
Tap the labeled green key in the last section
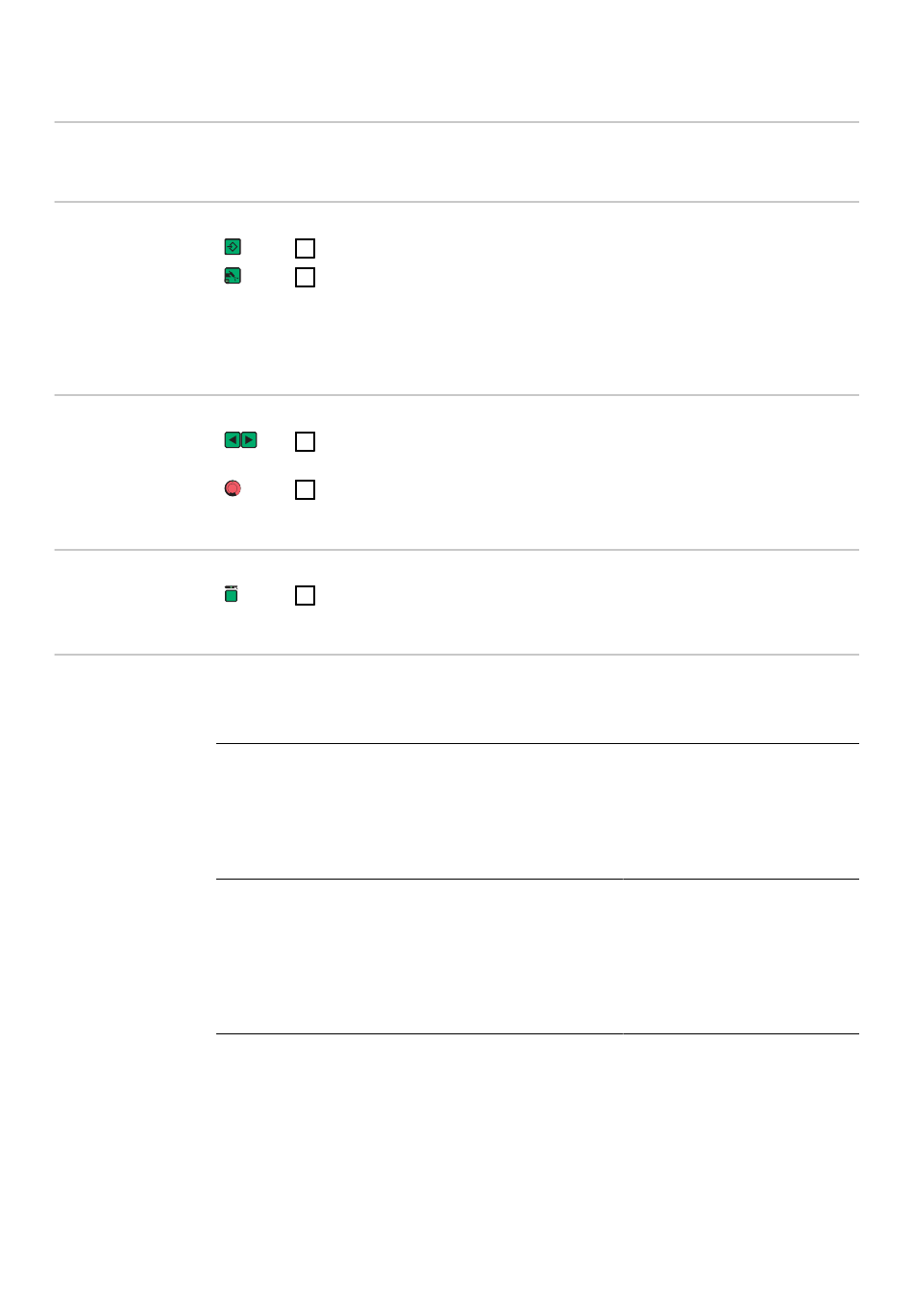232,594
